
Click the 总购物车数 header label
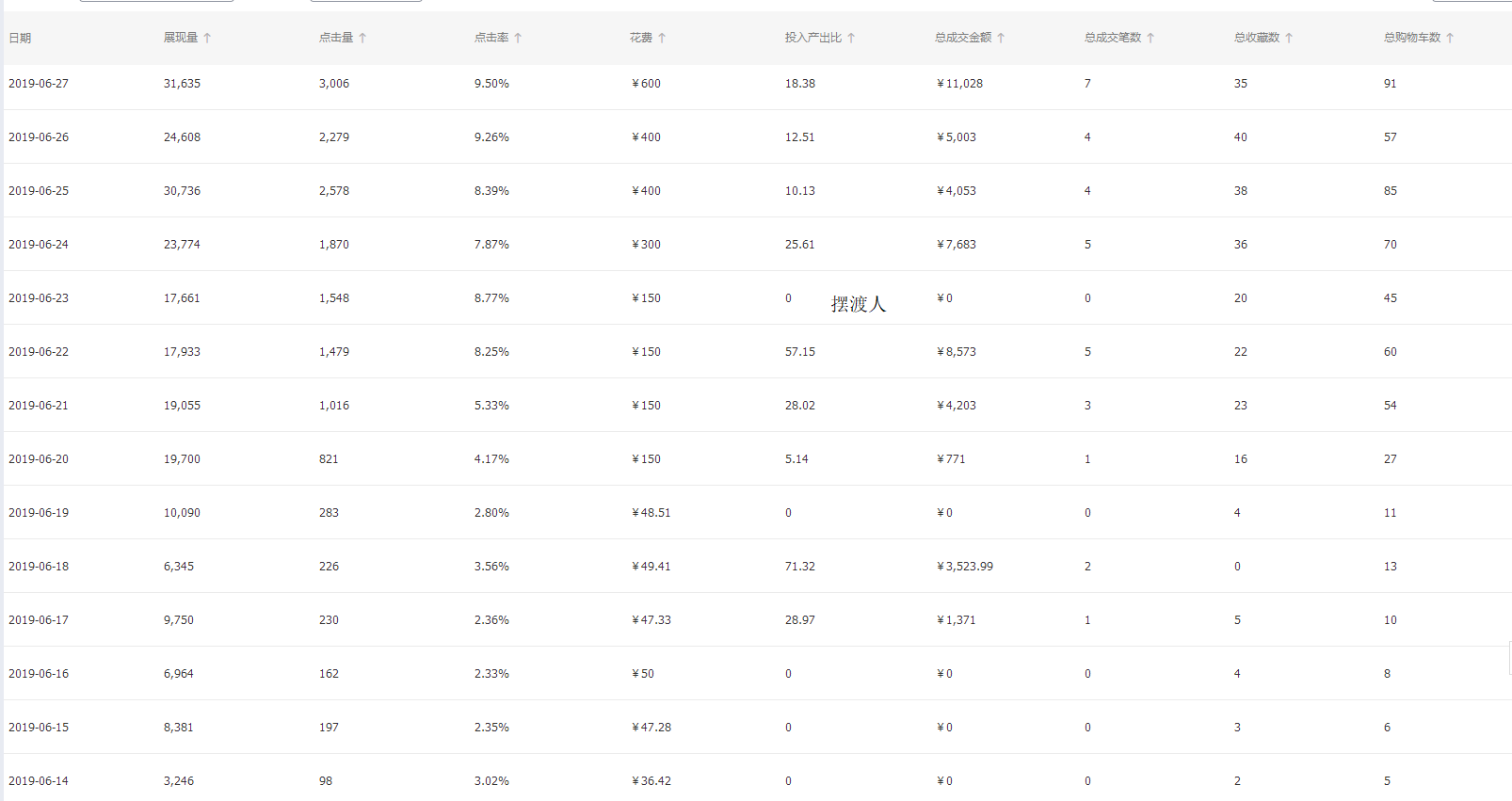[1412, 38]
